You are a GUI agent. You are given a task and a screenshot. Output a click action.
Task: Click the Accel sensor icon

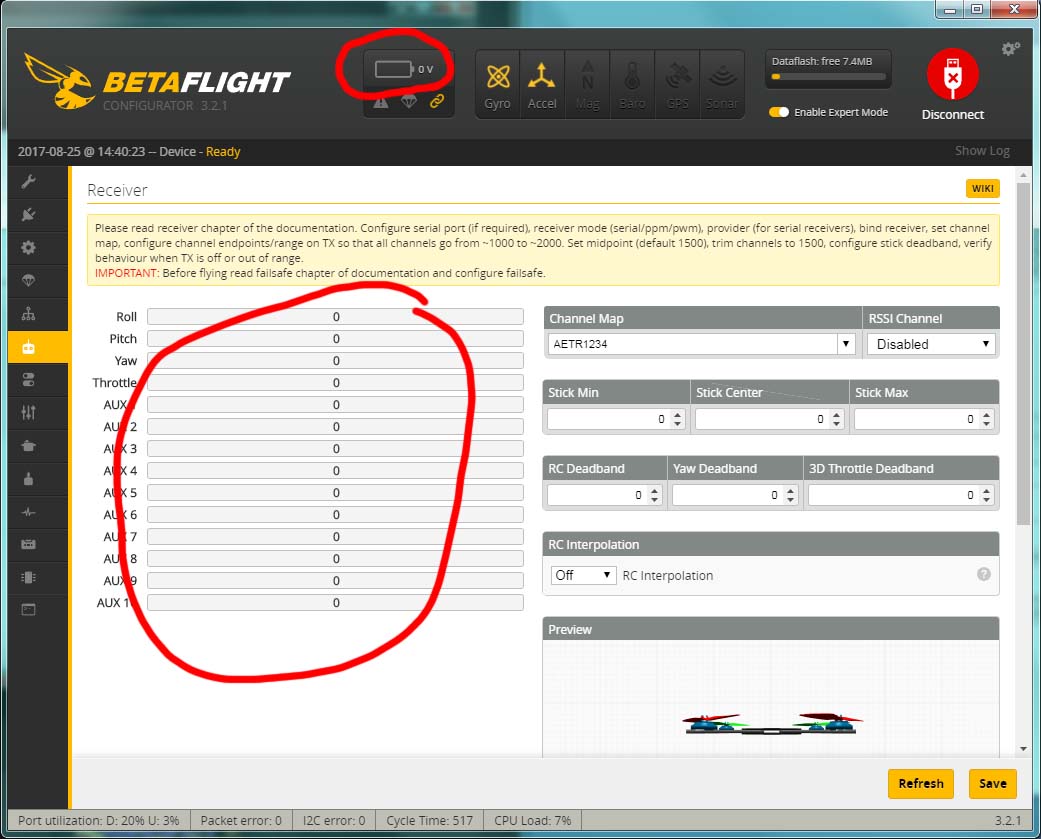(542, 84)
